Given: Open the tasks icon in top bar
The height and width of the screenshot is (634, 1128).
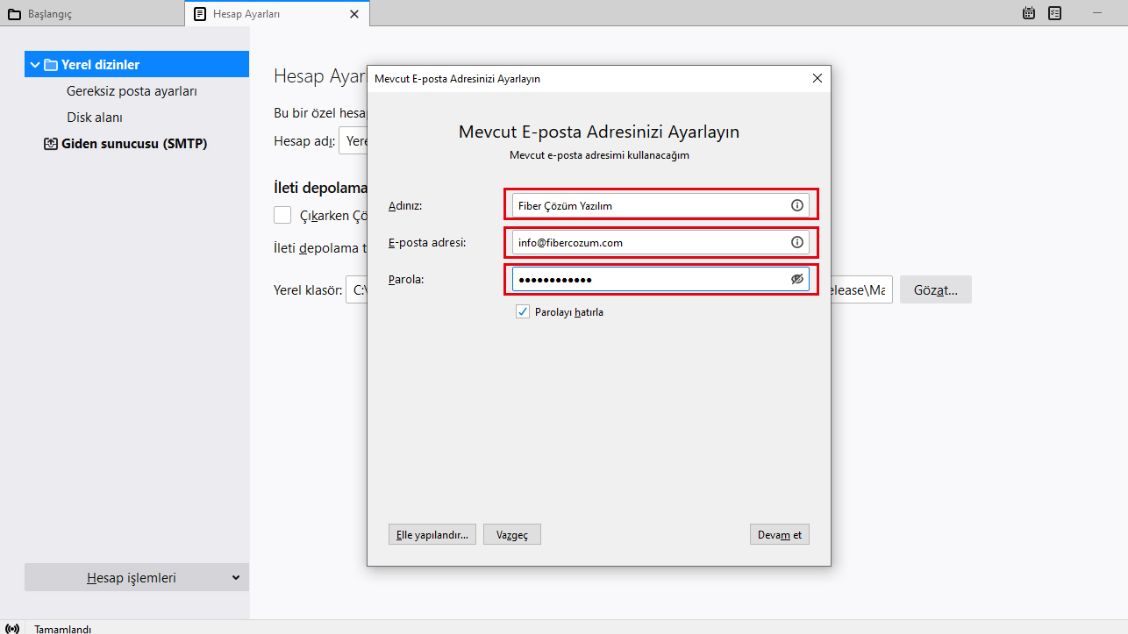Looking at the screenshot, I should point(1055,14).
